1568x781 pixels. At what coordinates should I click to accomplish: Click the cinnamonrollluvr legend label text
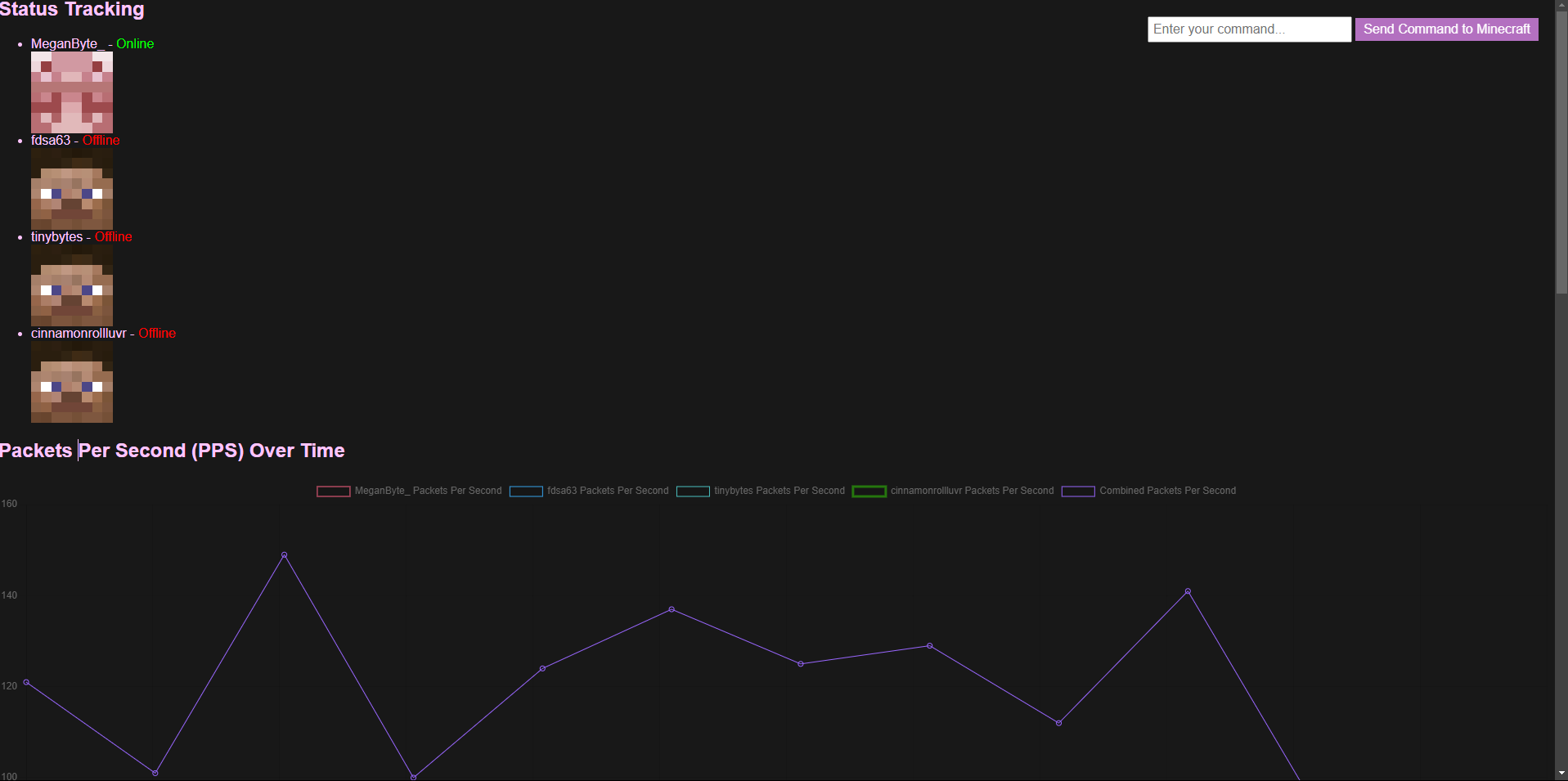coord(972,491)
